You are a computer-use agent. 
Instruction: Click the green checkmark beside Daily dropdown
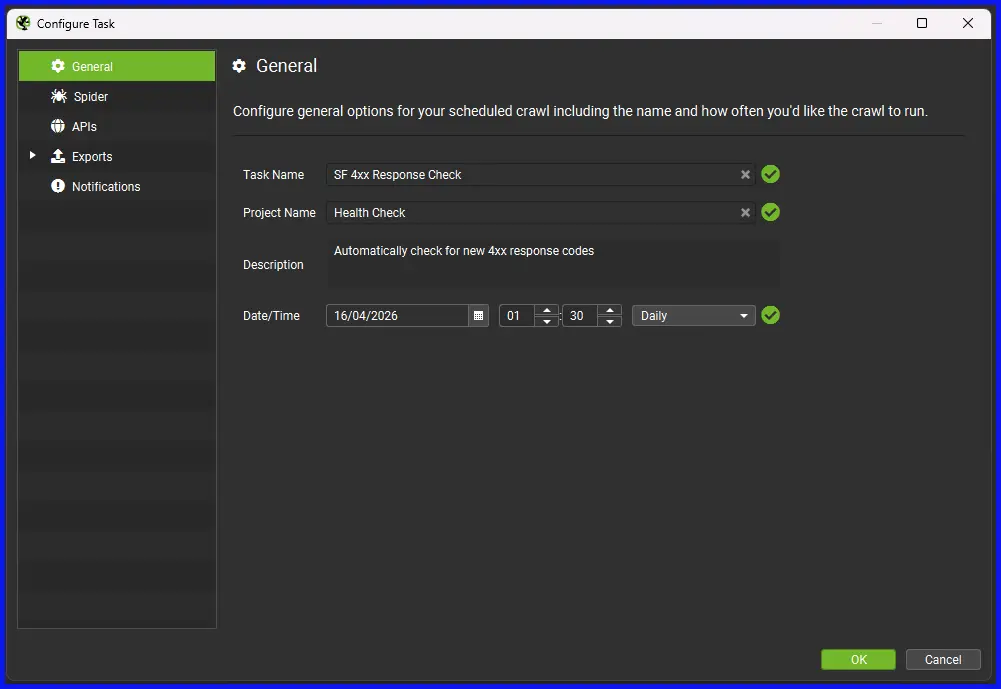click(771, 315)
